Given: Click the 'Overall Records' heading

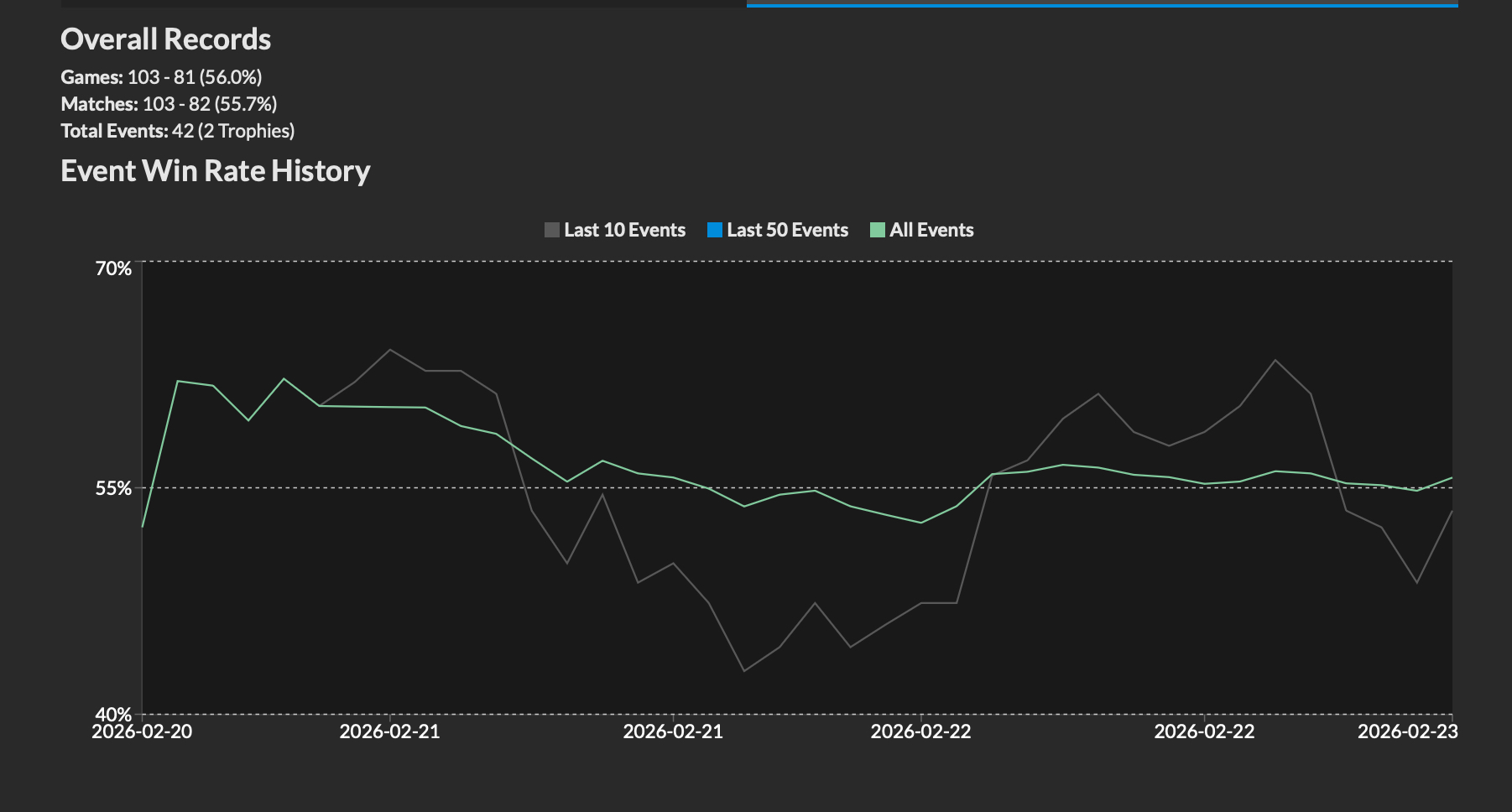Looking at the screenshot, I should (x=165, y=39).
